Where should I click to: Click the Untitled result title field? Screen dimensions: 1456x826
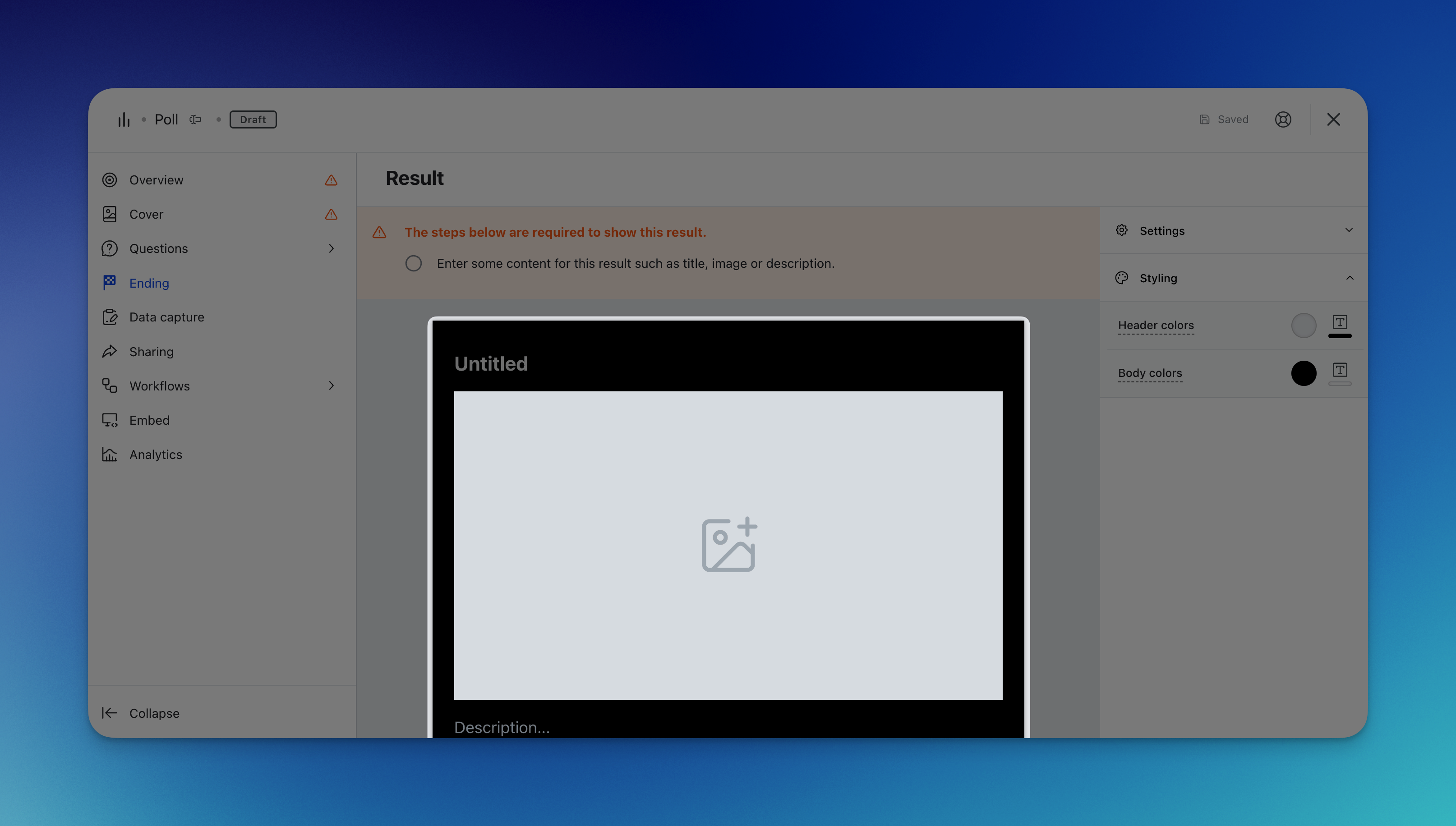click(491, 364)
